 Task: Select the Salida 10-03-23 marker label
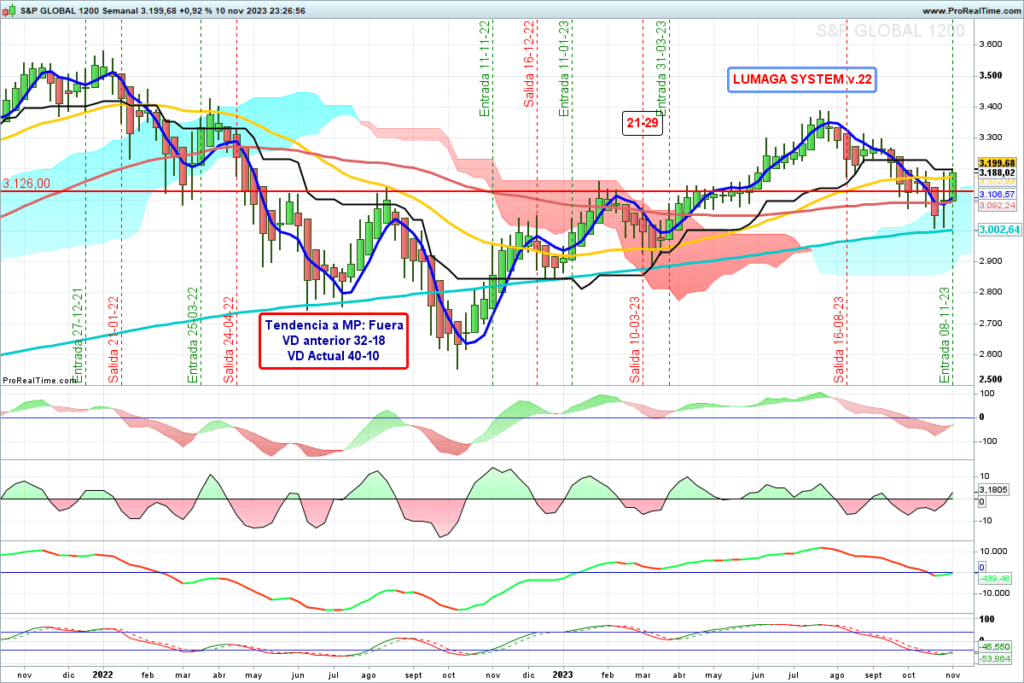[635, 340]
